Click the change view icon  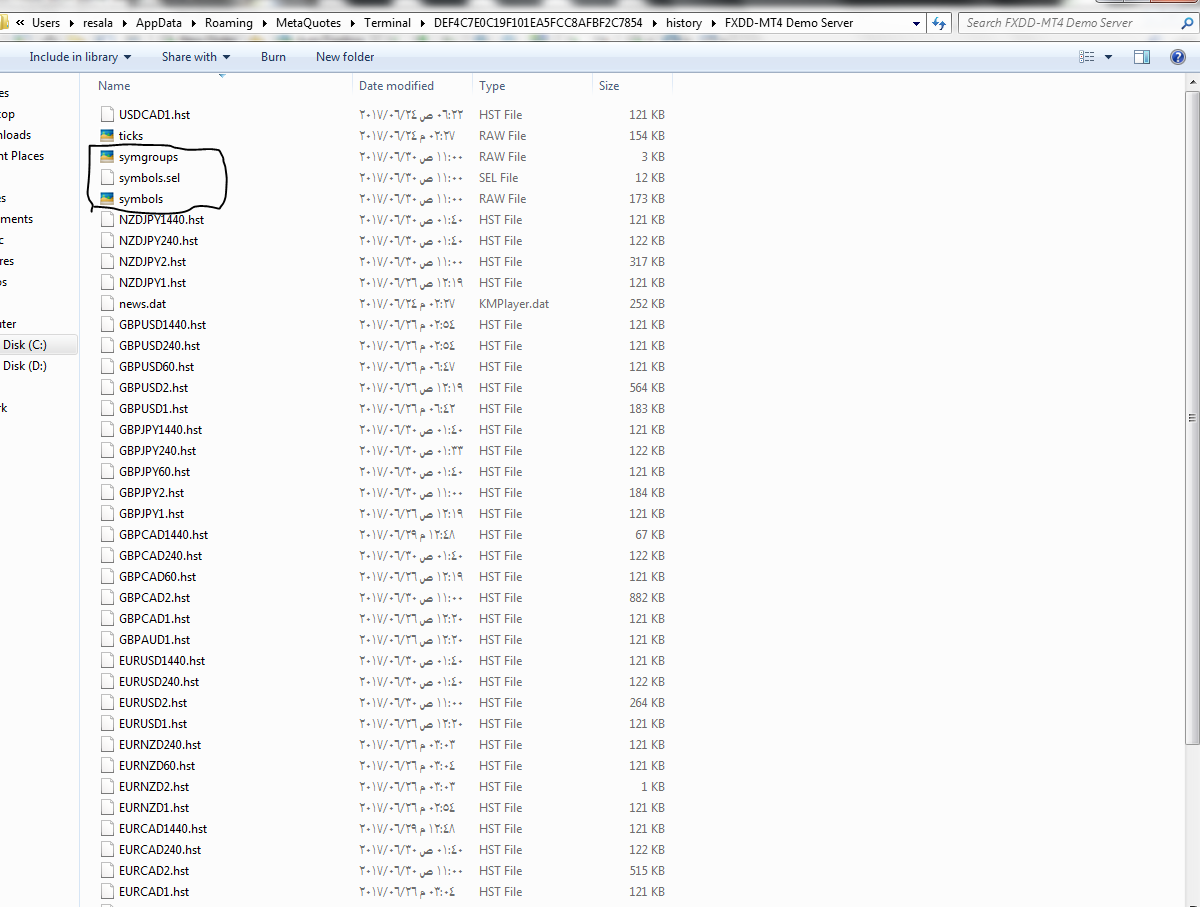tap(1087, 57)
